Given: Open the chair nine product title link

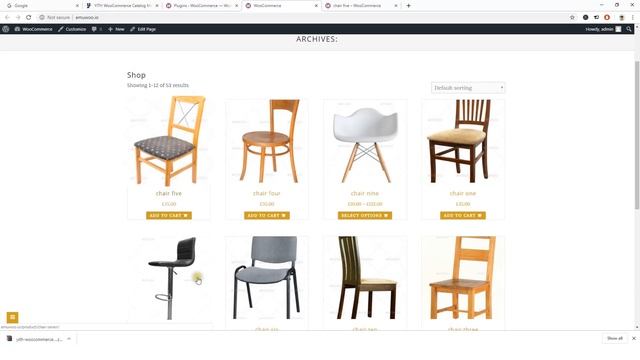Looking at the screenshot, I should coord(364,193).
